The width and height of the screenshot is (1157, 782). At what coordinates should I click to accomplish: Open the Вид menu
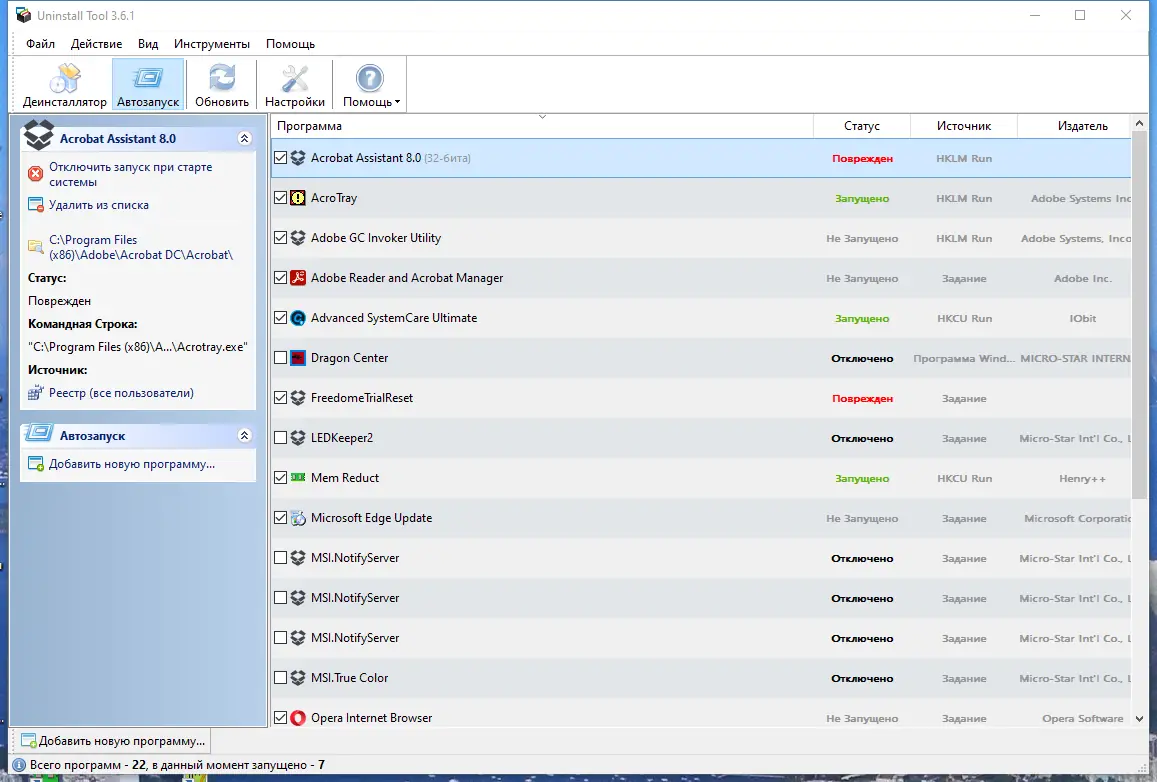[148, 44]
